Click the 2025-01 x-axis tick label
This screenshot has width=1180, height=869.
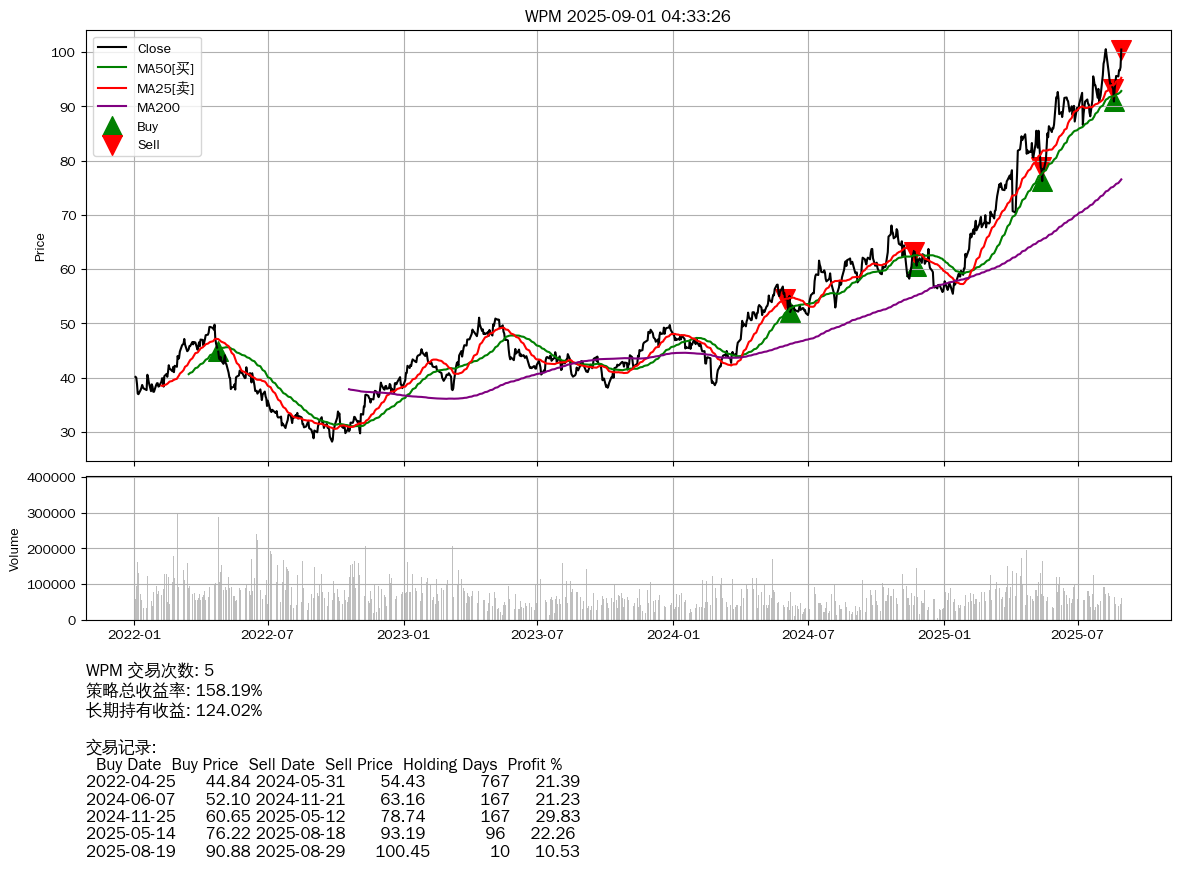click(944, 634)
